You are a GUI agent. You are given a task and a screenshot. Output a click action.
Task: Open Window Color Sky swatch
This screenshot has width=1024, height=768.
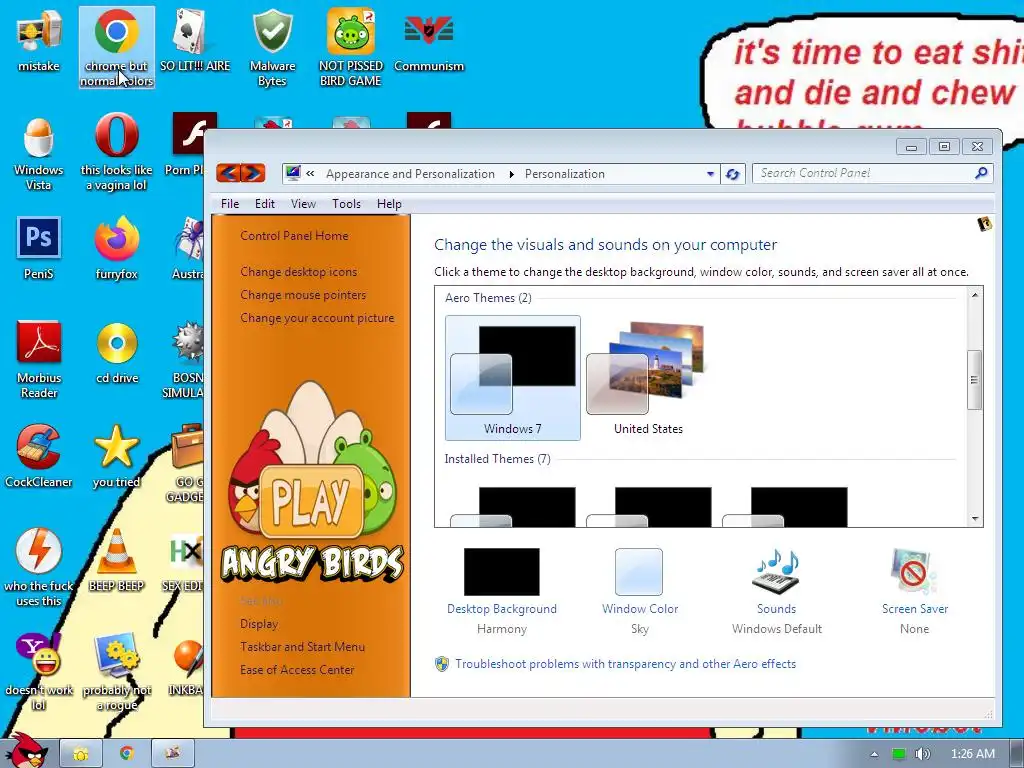(x=639, y=590)
